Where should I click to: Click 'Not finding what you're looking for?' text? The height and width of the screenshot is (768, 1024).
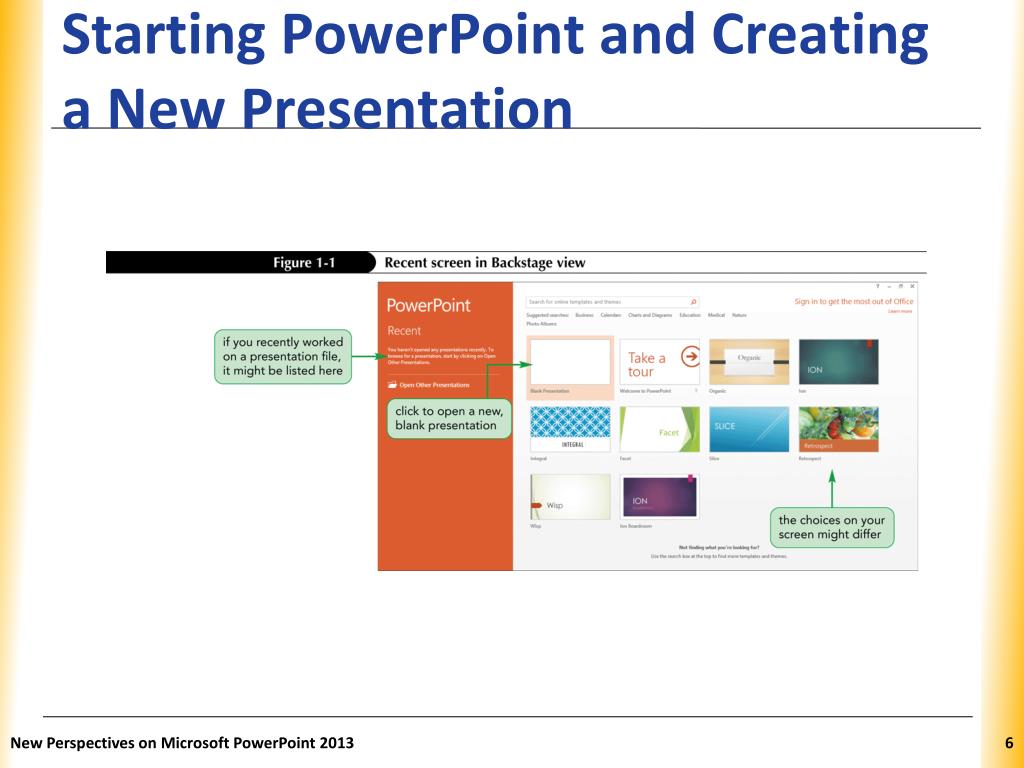pos(718,547)
